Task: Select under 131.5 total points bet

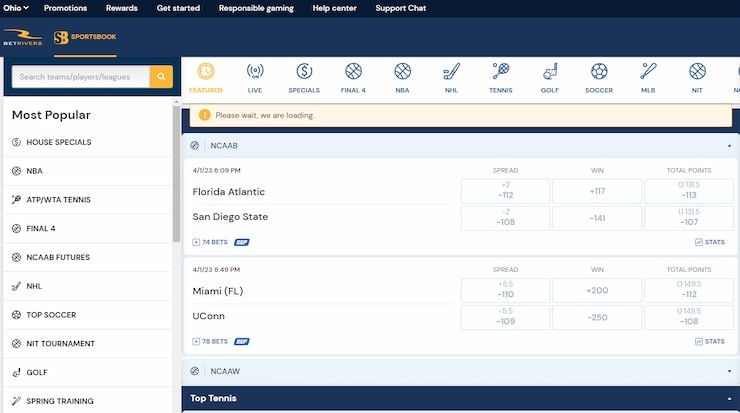Action: tap(689, 218)
